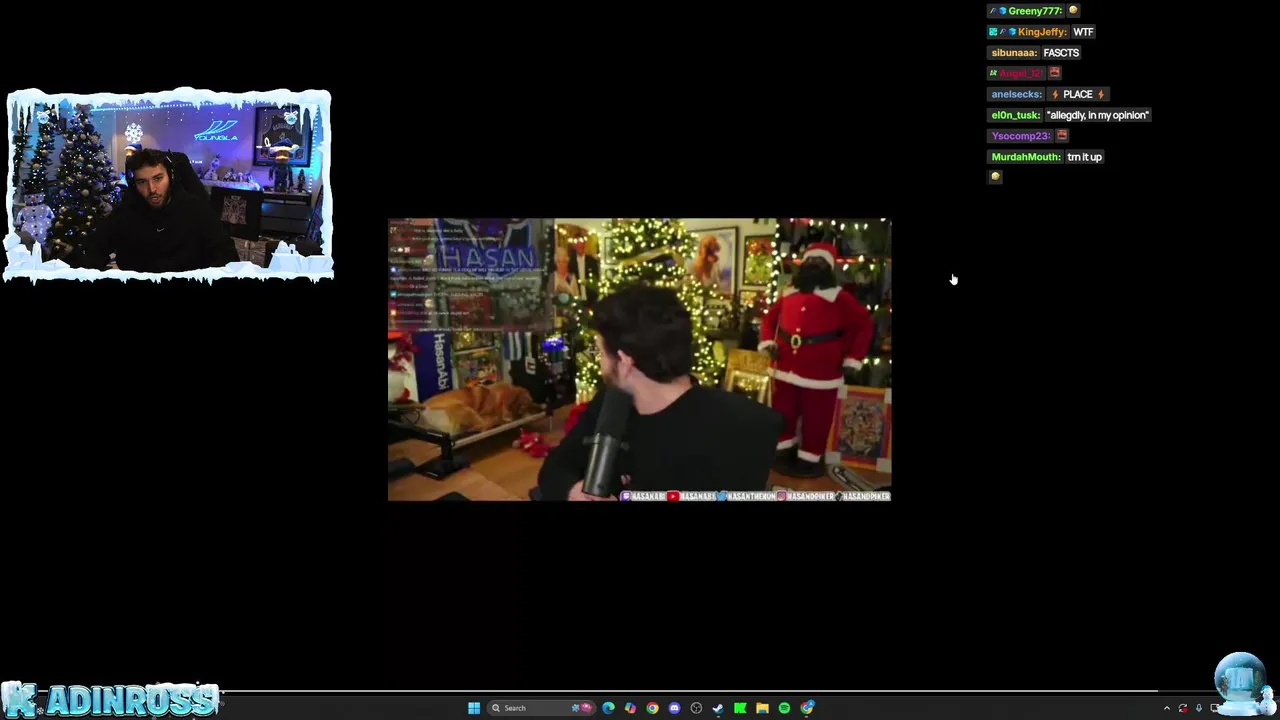Screen dimensions: 1280x720
Task: Click the anelsecks username in chat
Action: pyautogui.click(x=1017, y=94)
